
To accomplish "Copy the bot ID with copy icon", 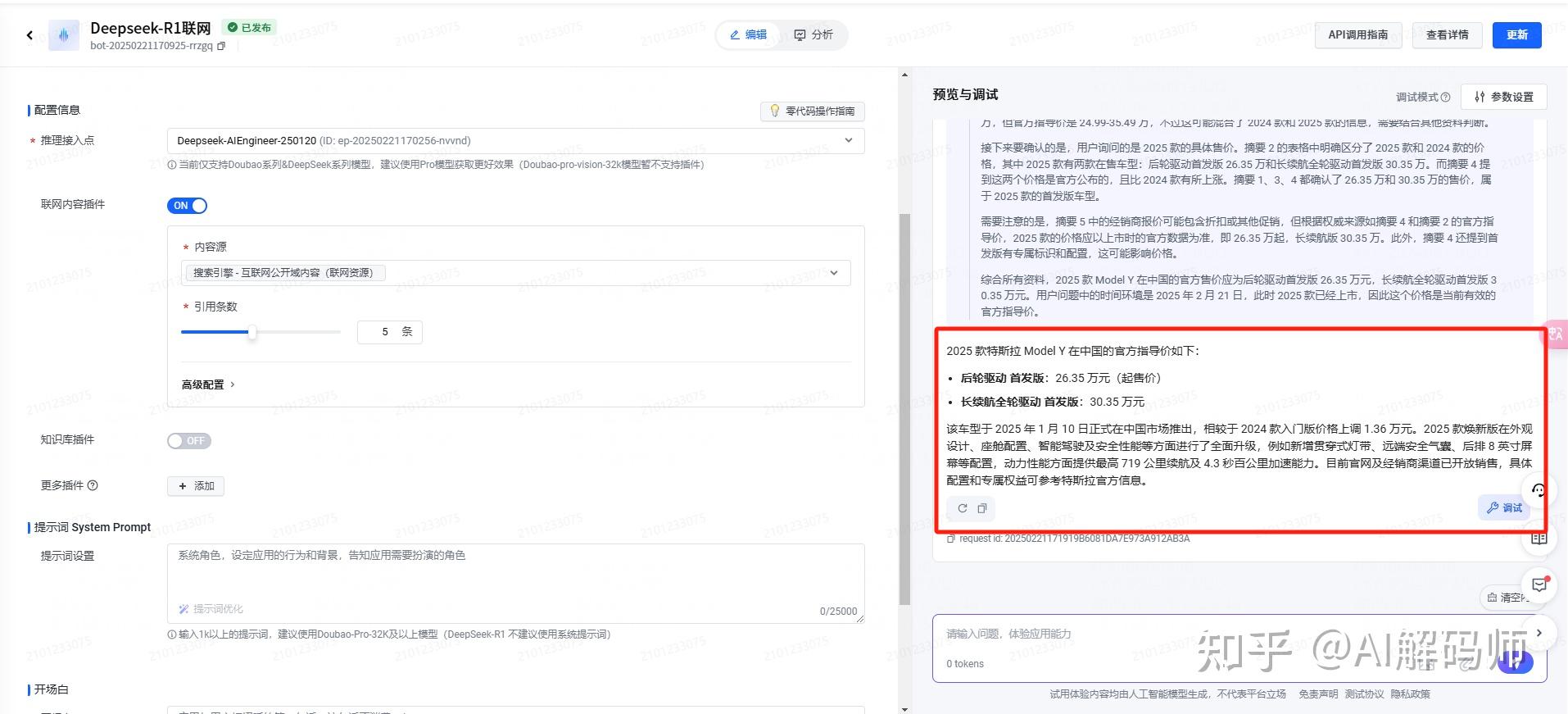I will (x=221, y=46).
